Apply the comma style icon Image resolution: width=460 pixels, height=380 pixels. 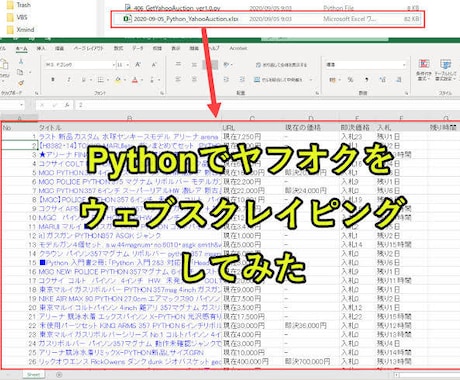(366, 80)
